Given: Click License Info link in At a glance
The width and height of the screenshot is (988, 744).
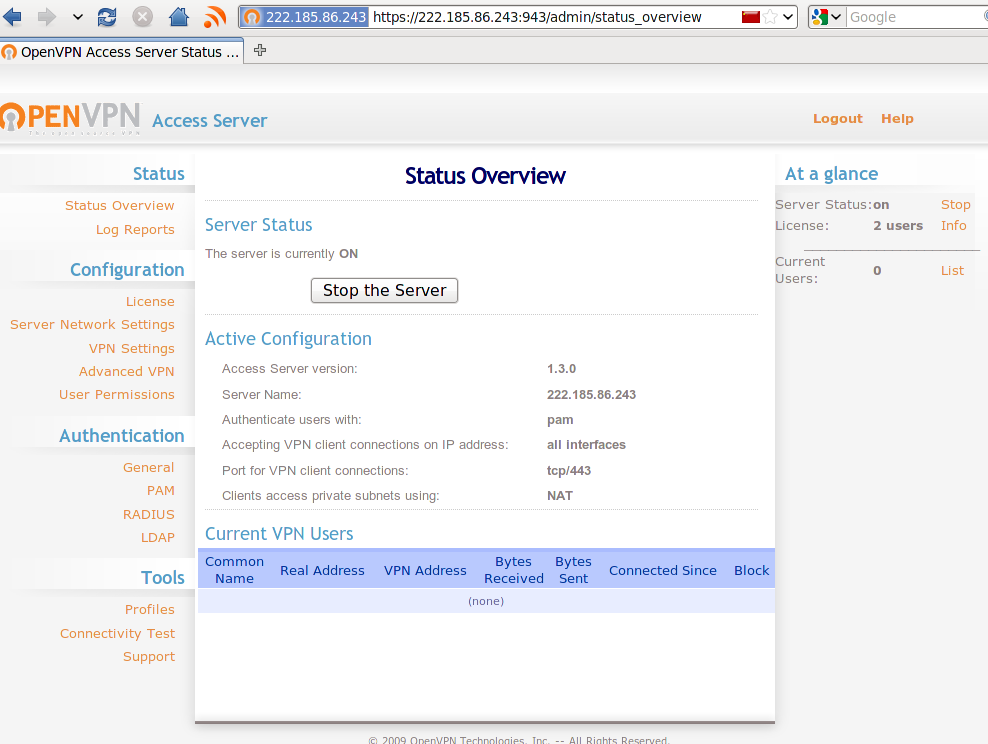Looking at the screenshot, I should 953,226.
